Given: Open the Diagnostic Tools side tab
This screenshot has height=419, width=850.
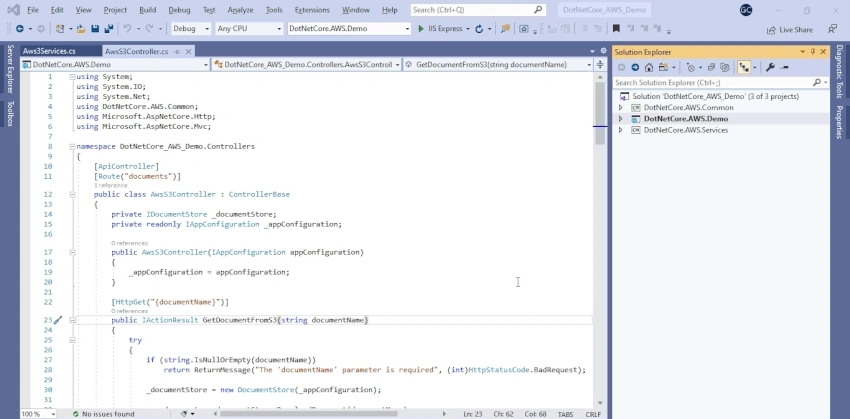Looking at the screenshot, I should 839,72.
